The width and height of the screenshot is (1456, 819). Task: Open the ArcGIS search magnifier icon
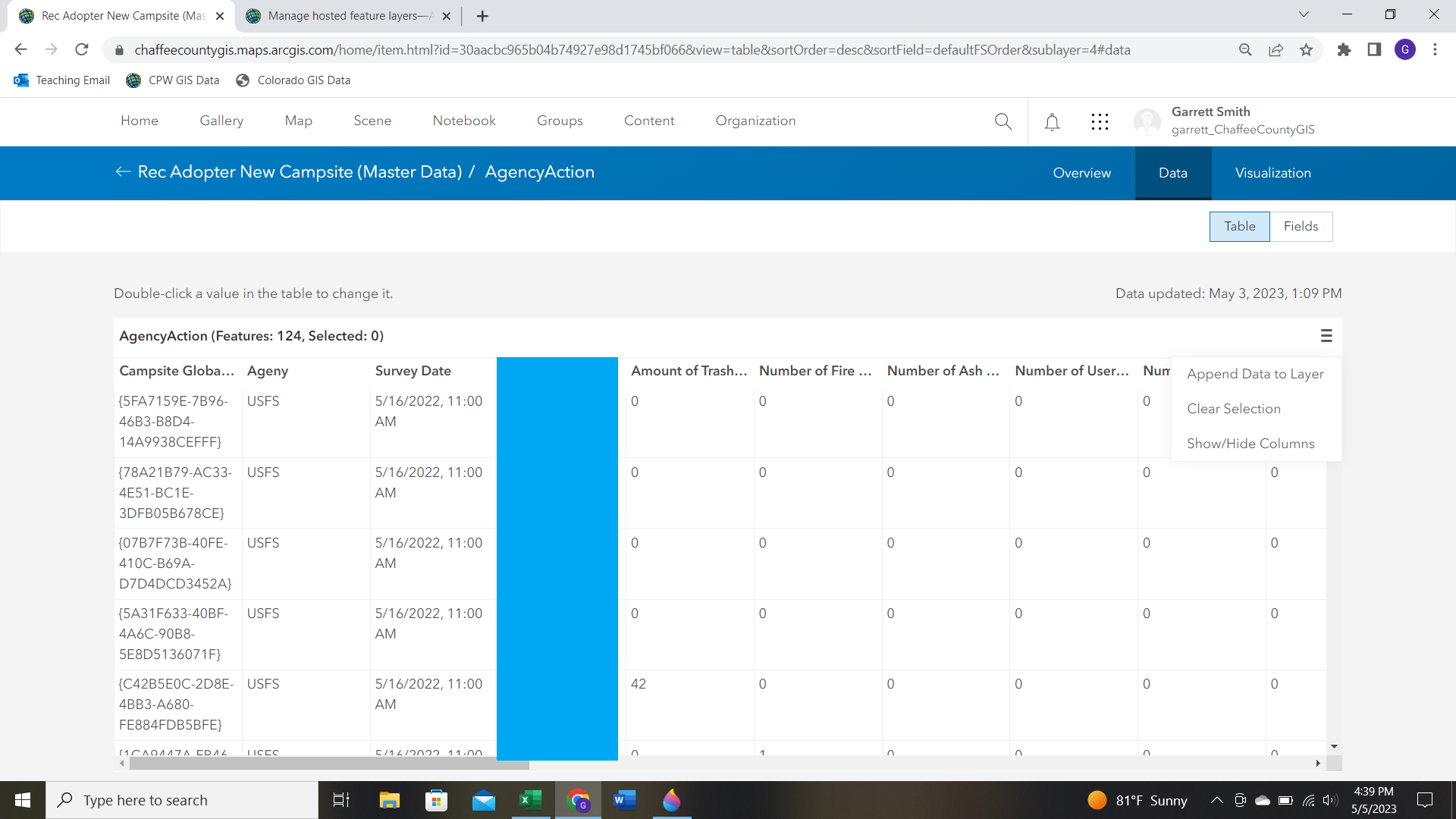click(1003, 121)
